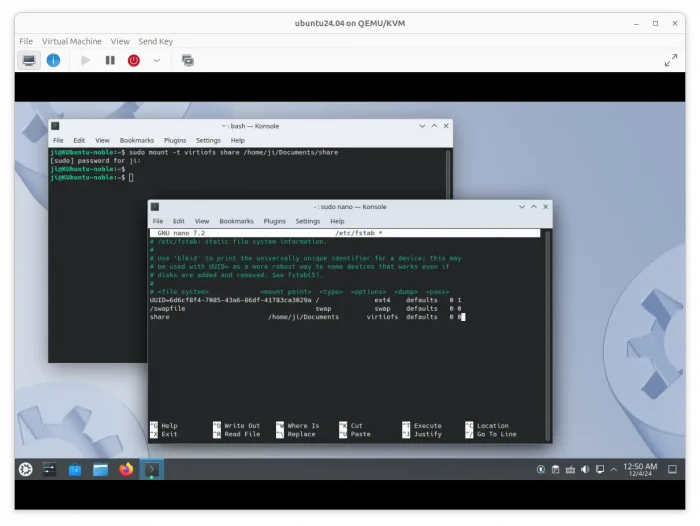
Task: Open Help menu in bash Konsole window
Action: [x=238, y=140]
